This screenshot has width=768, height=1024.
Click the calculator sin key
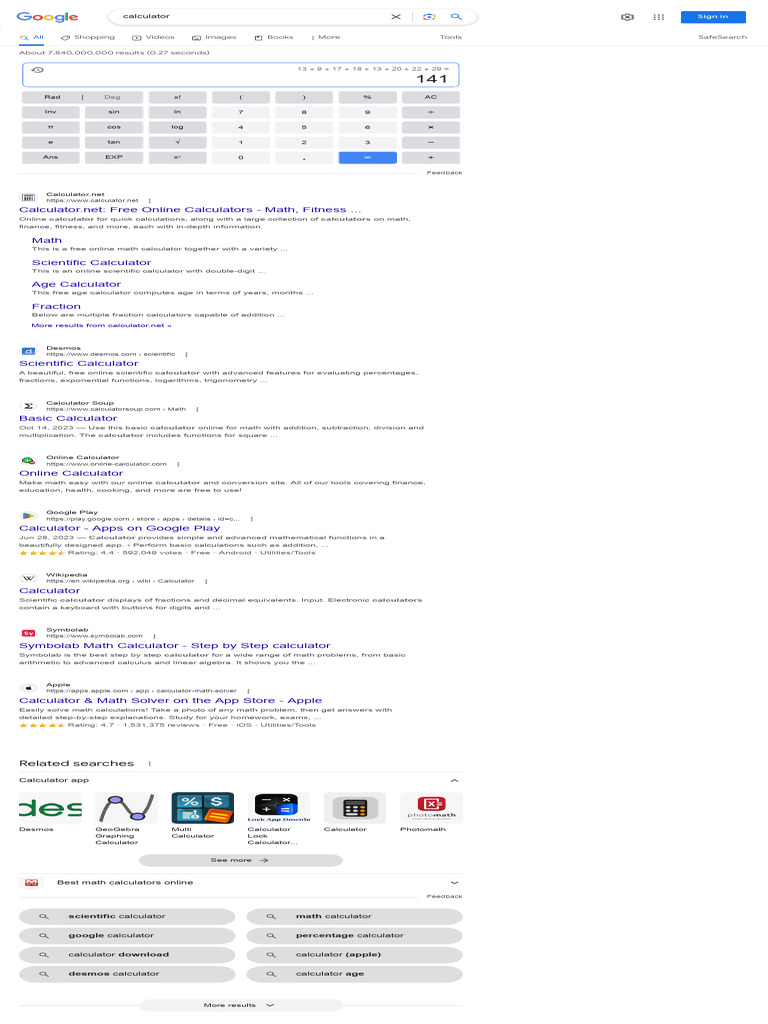(114, 112)
